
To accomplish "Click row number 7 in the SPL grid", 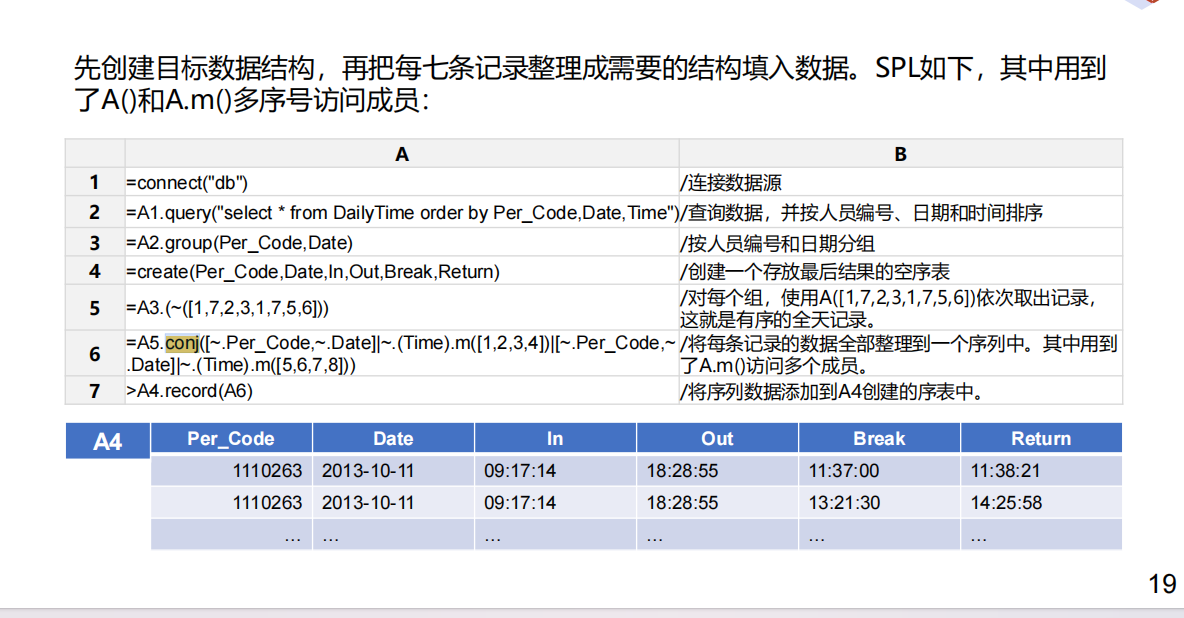I will click(x=94, y=391).
